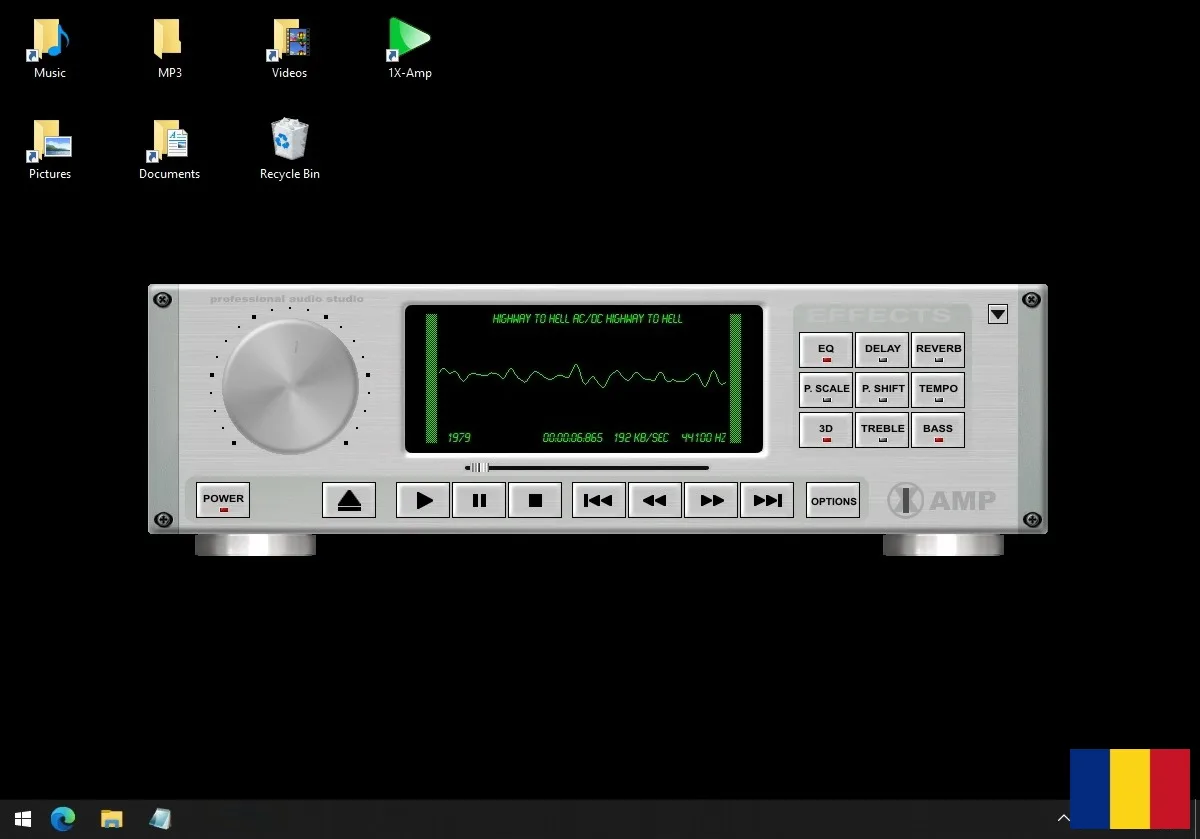Screen dimensions: 1200x839
Task: Turn on the DELAY effect
Action: [x=882, y=351]
